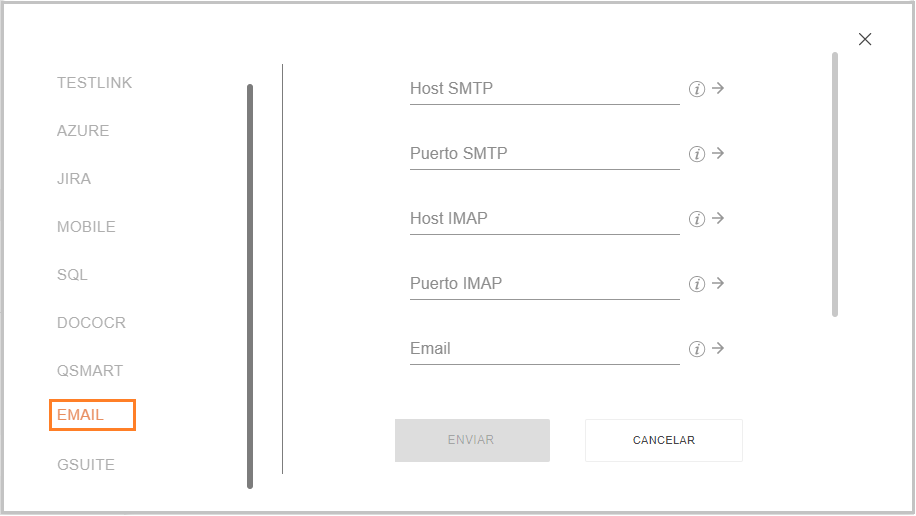Choose the DOCOCR sidebar entry

click(x=91, y=323)
